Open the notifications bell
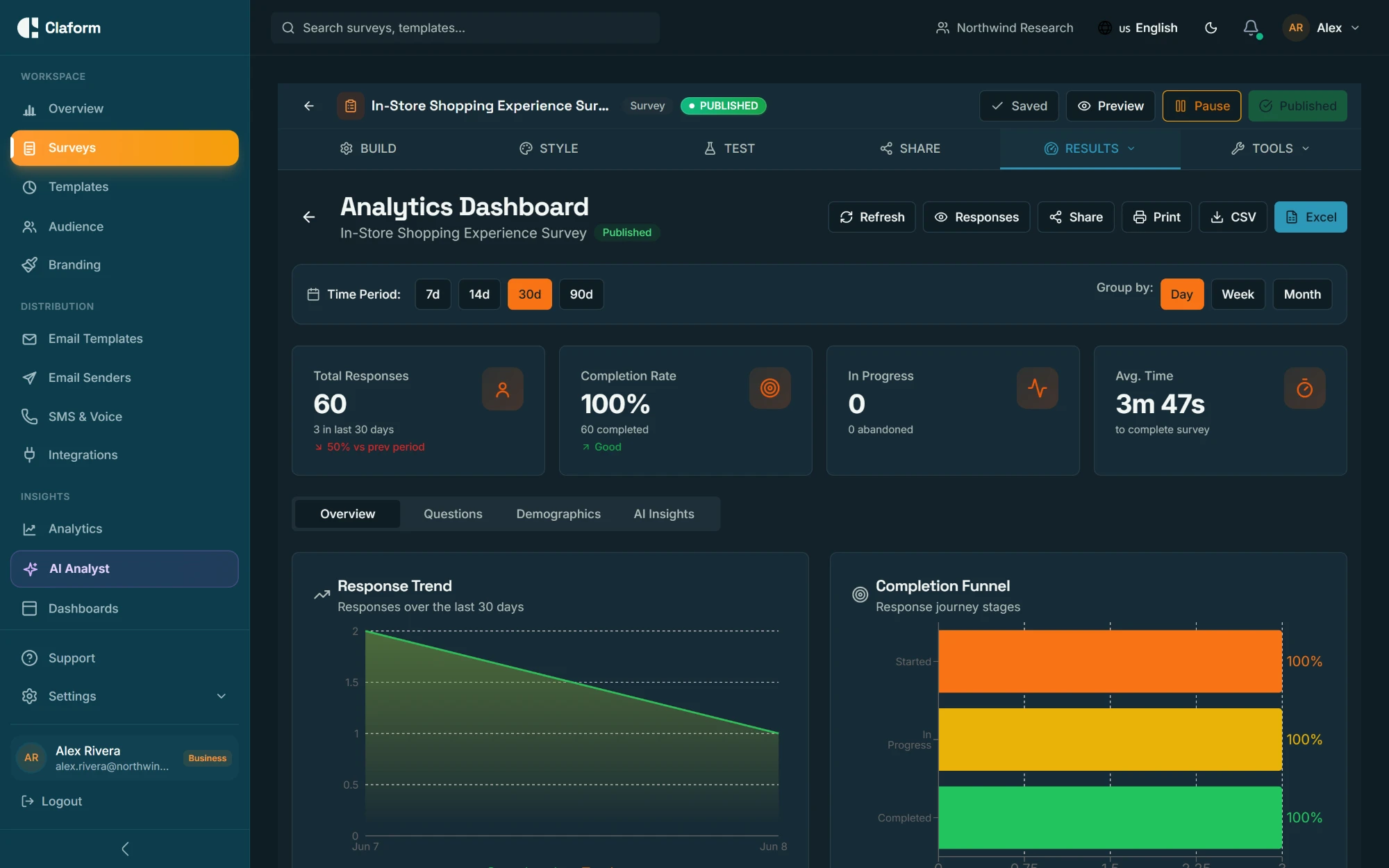This screenshot has height=868, width=1389. [x=1251, y=28]
